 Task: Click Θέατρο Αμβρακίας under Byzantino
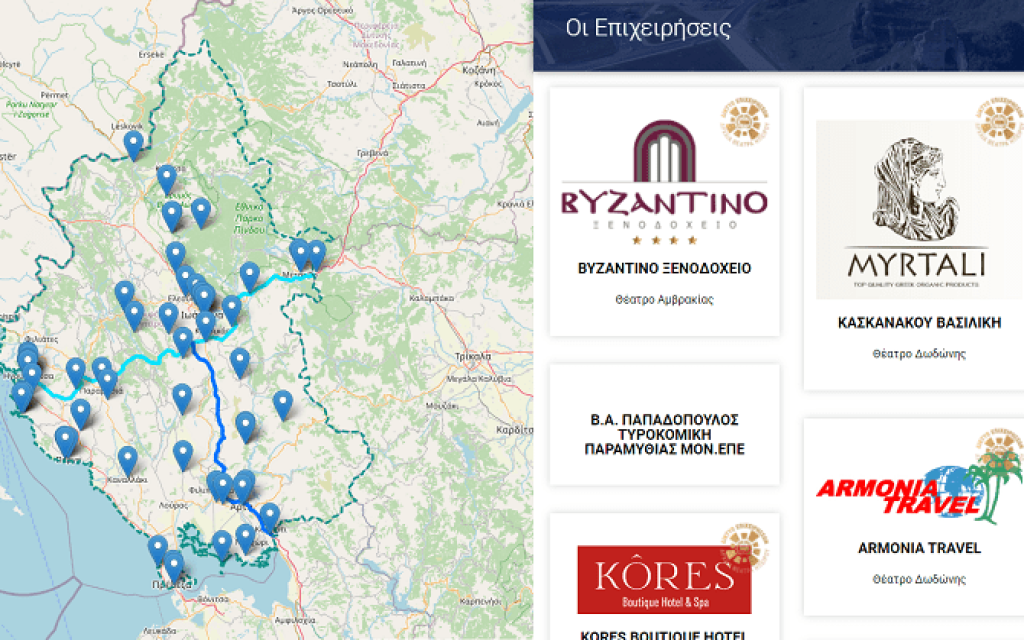coord(664,299)
